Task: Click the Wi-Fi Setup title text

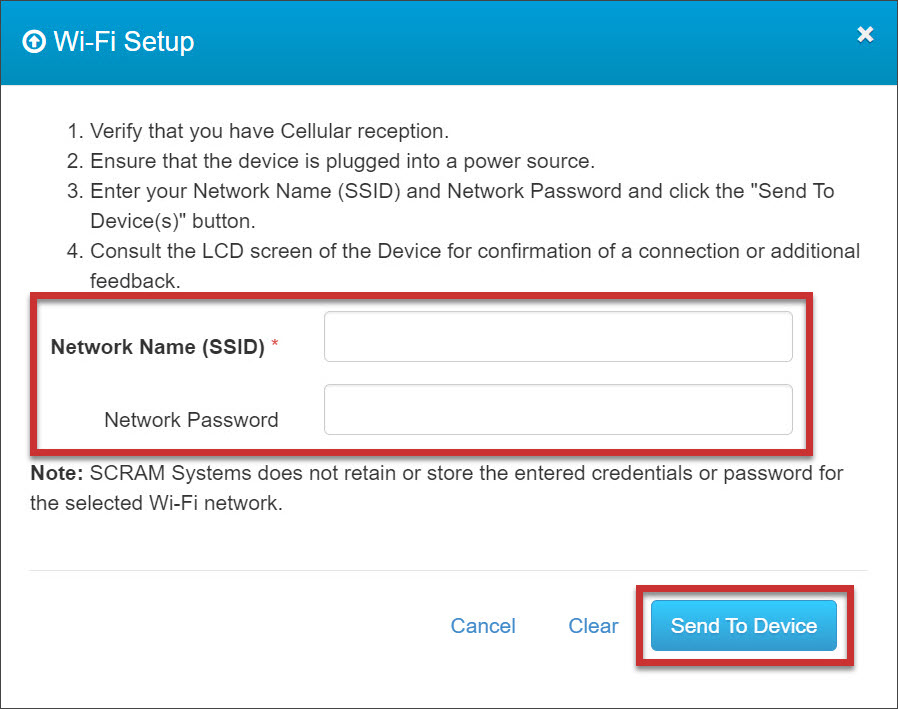Action: tap(125, 42)
